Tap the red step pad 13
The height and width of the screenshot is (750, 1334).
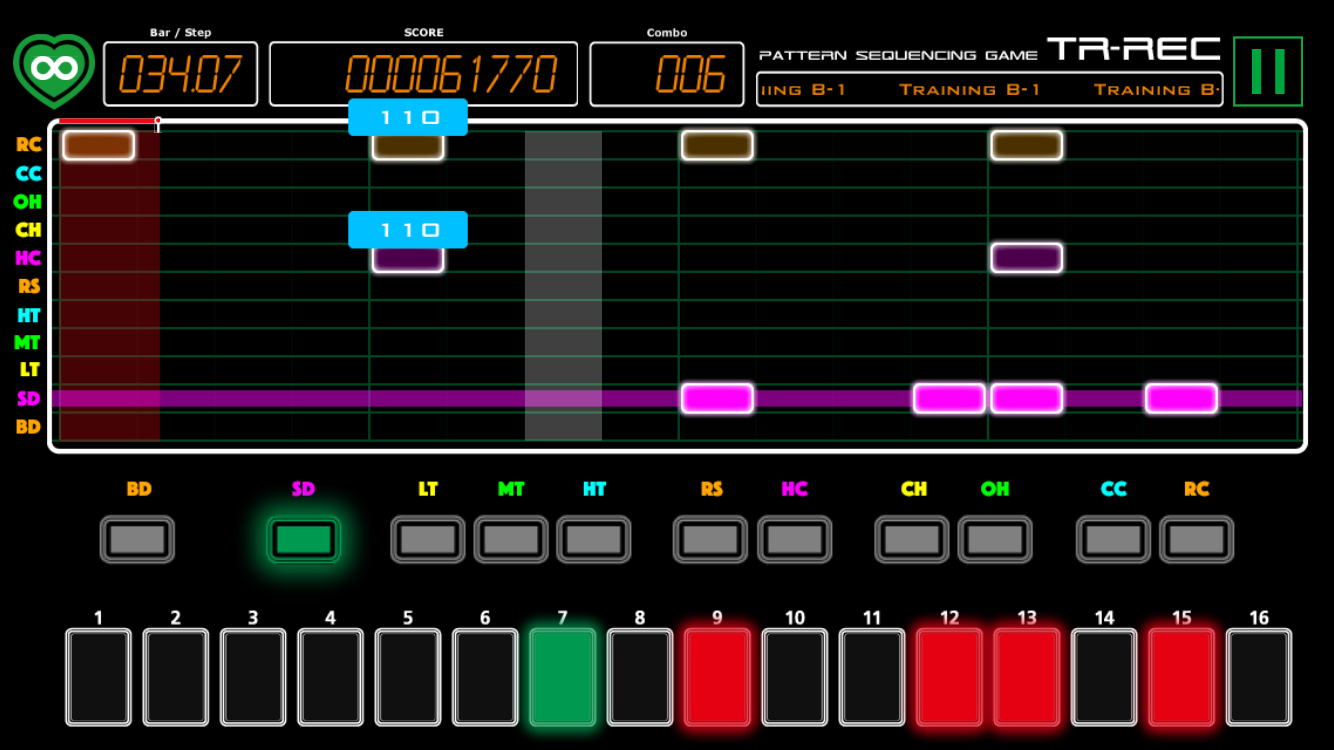coord(1027,677)
